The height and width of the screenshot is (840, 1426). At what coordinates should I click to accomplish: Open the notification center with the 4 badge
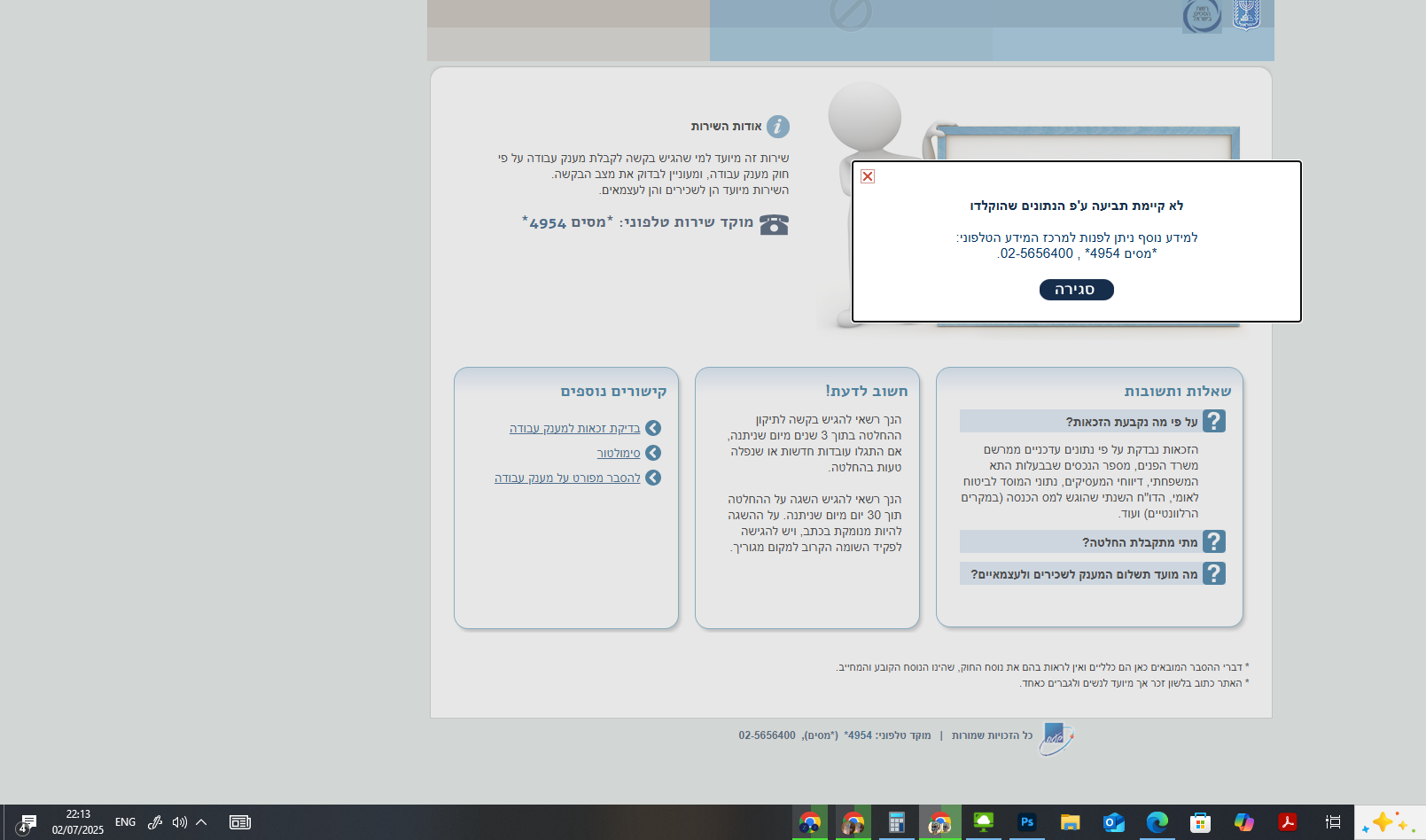click(x=27, y=823)
